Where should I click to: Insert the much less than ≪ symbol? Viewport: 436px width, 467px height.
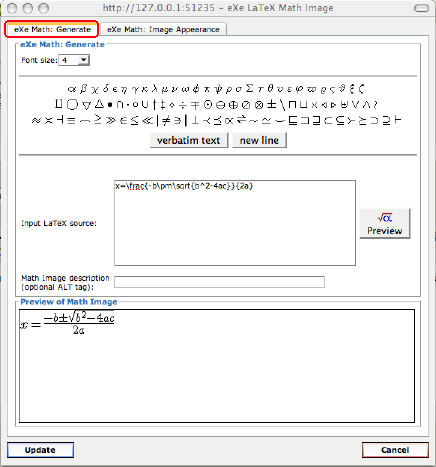146,120
